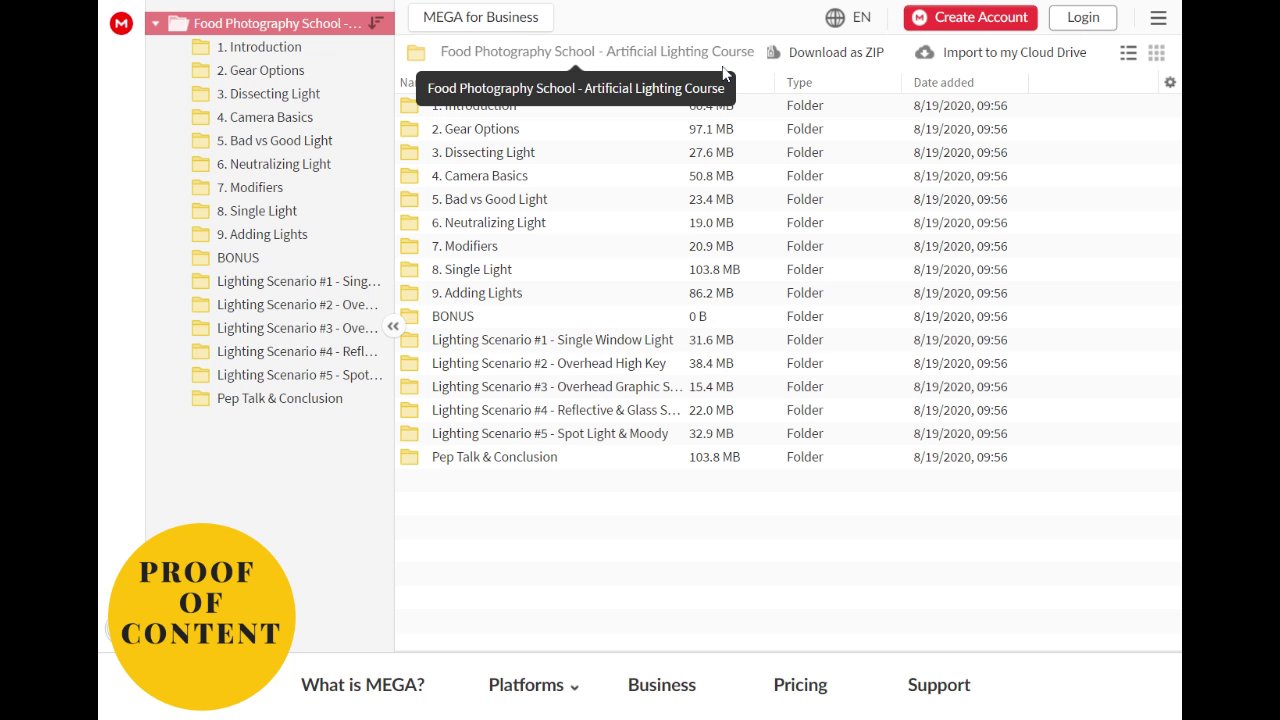
Task: Select 2. Gear Options in tree
Action: (x=260, y=70)
